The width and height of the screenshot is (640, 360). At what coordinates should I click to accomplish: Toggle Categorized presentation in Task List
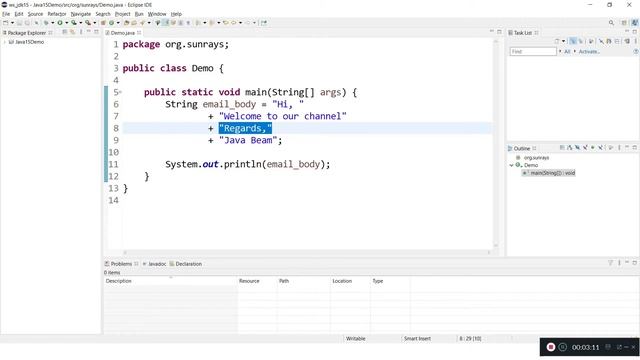click(573, 41)
